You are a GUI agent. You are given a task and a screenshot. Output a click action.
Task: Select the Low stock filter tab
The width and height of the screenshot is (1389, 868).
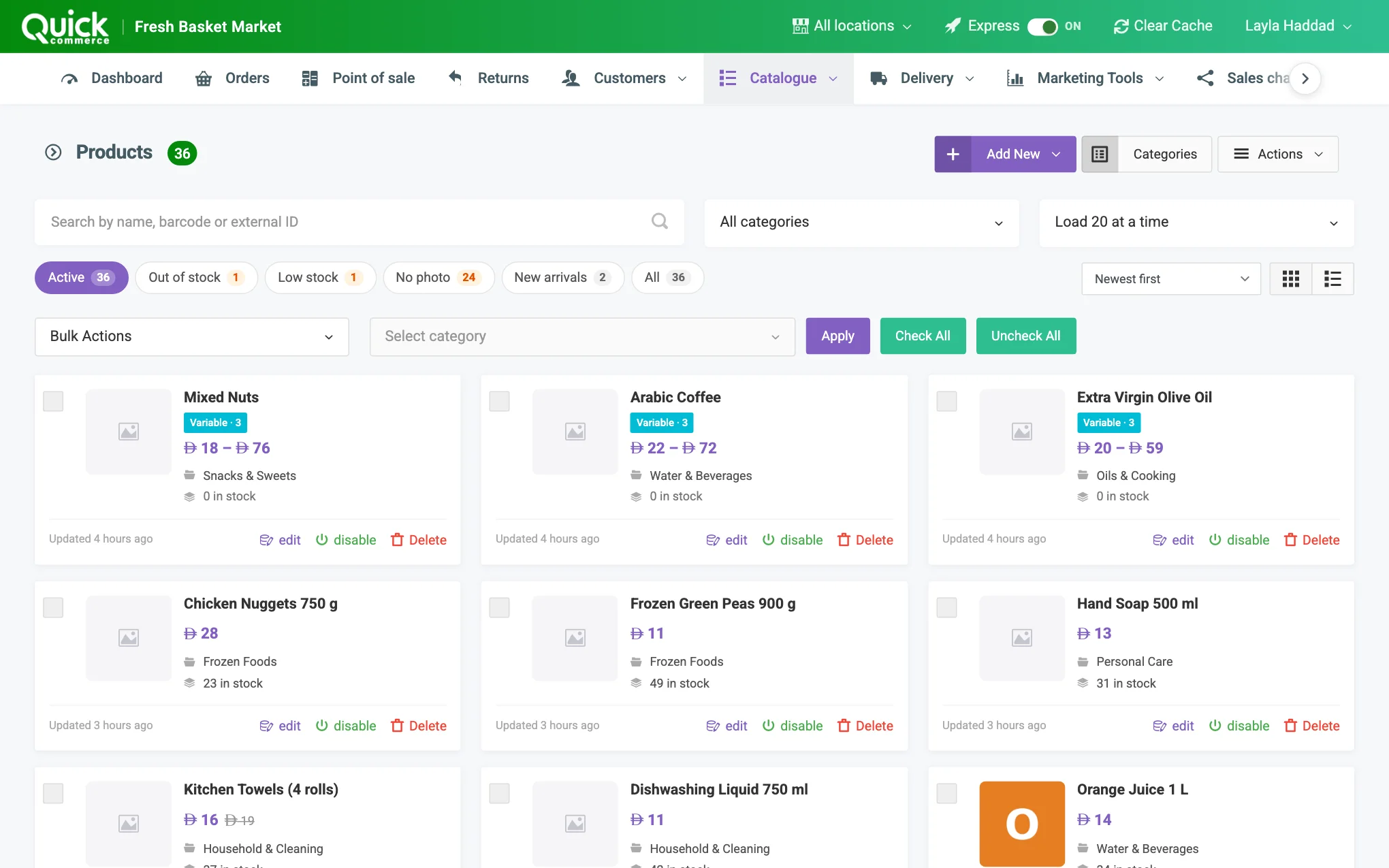320,278
